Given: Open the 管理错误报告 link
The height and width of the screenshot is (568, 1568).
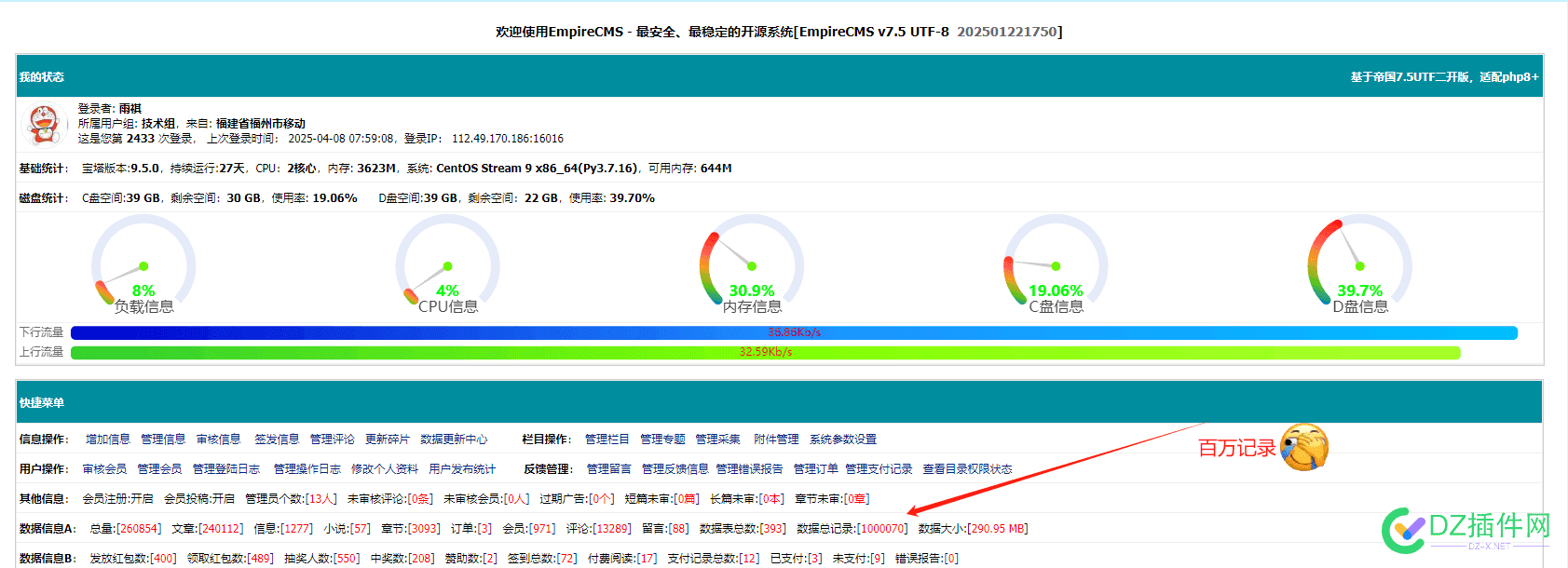Looking at the screenshot, I should (749, 469).
